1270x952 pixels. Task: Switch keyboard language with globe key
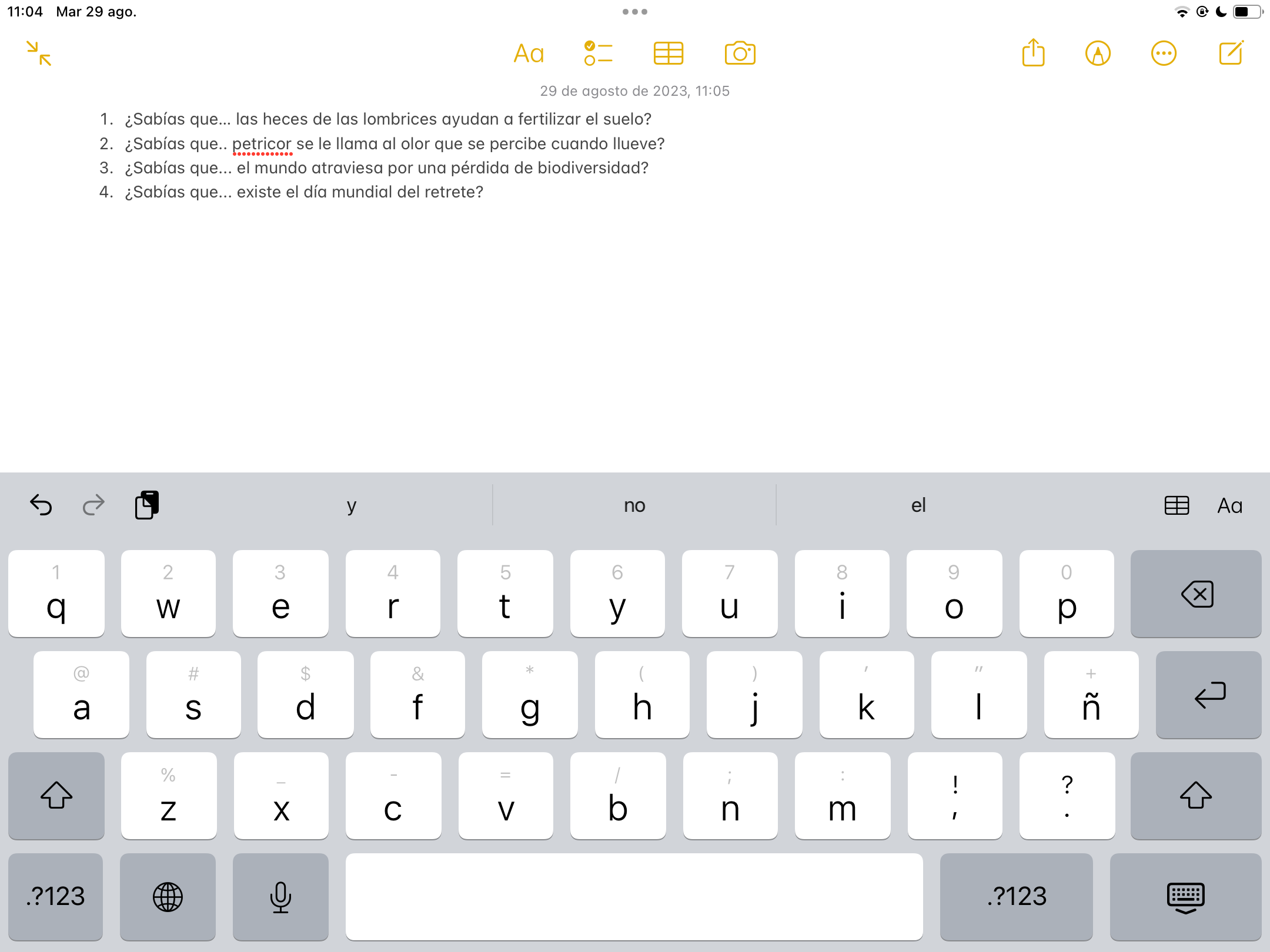point(168,897)
